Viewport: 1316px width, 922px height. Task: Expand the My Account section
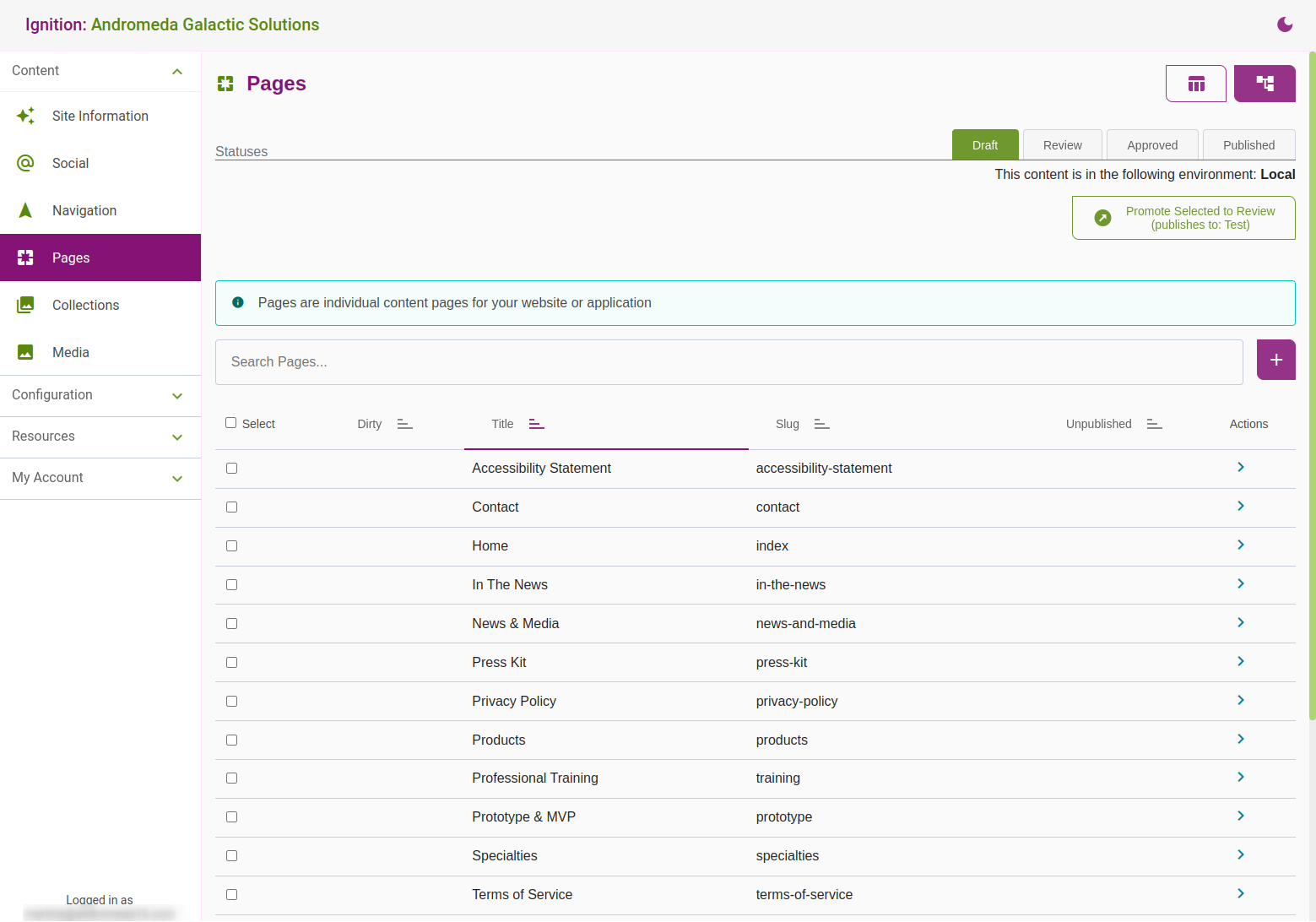click(100, 478)
